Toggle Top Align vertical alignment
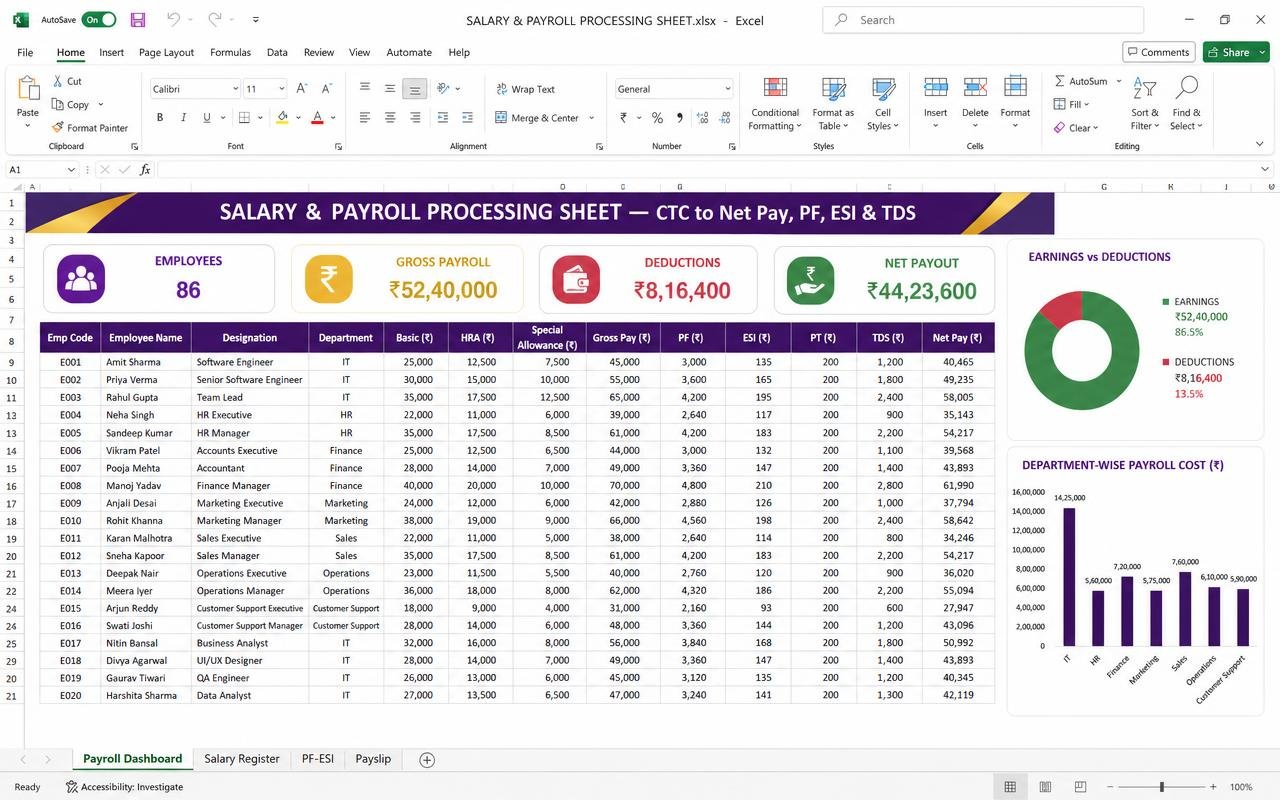Viewport: 1280px width, 800px height. point(365,88)
